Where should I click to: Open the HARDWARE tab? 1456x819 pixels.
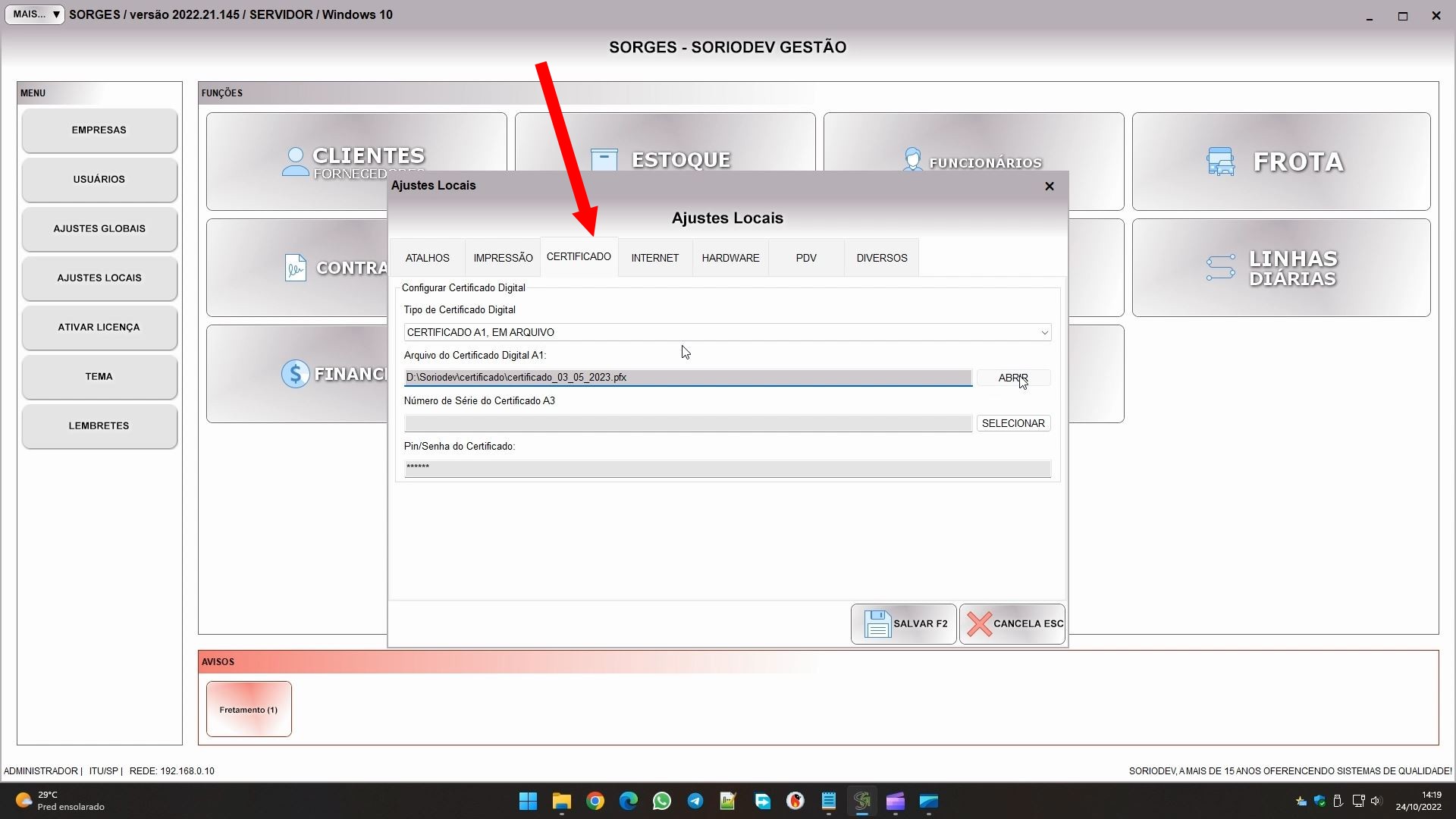point(730,258)
